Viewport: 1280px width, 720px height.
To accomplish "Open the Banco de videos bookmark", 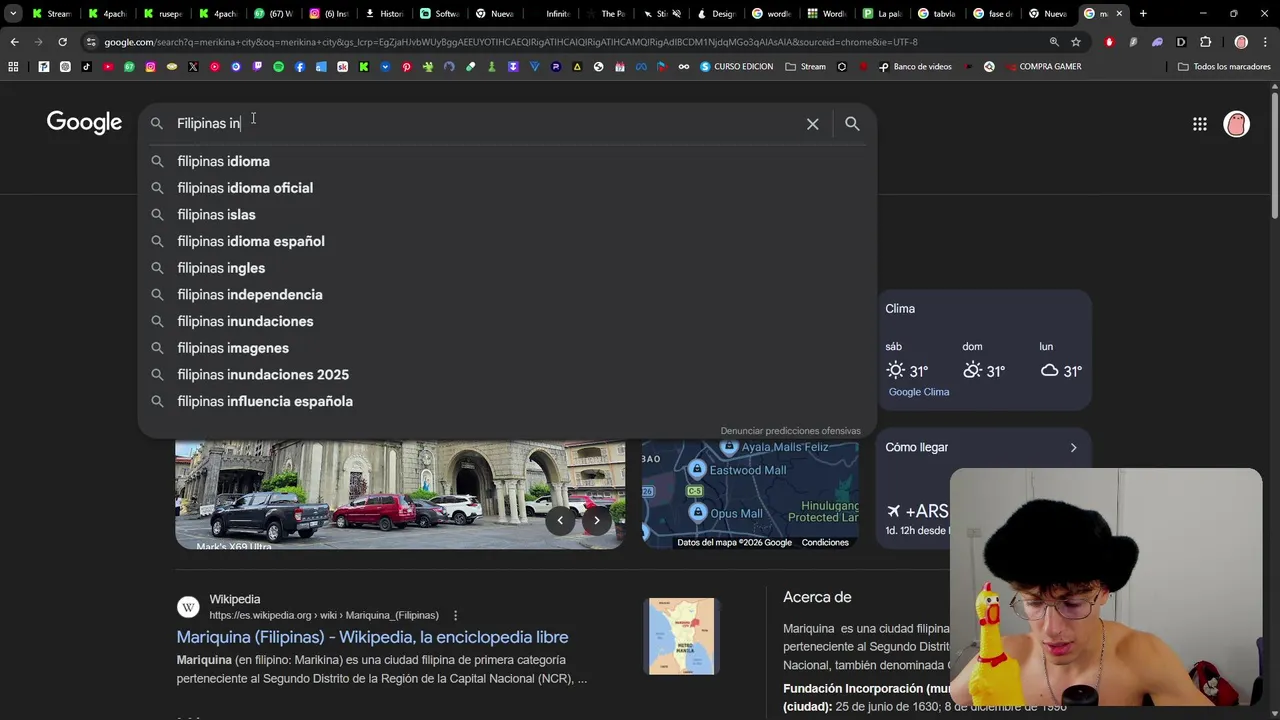I will click(x=915, y=66).
